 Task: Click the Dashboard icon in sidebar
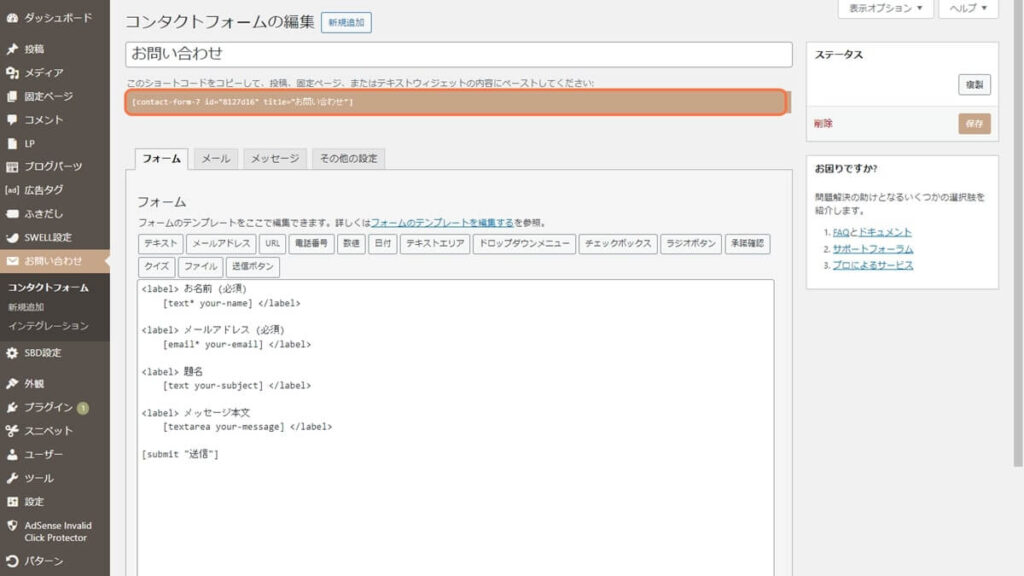[x=12, y=18]
